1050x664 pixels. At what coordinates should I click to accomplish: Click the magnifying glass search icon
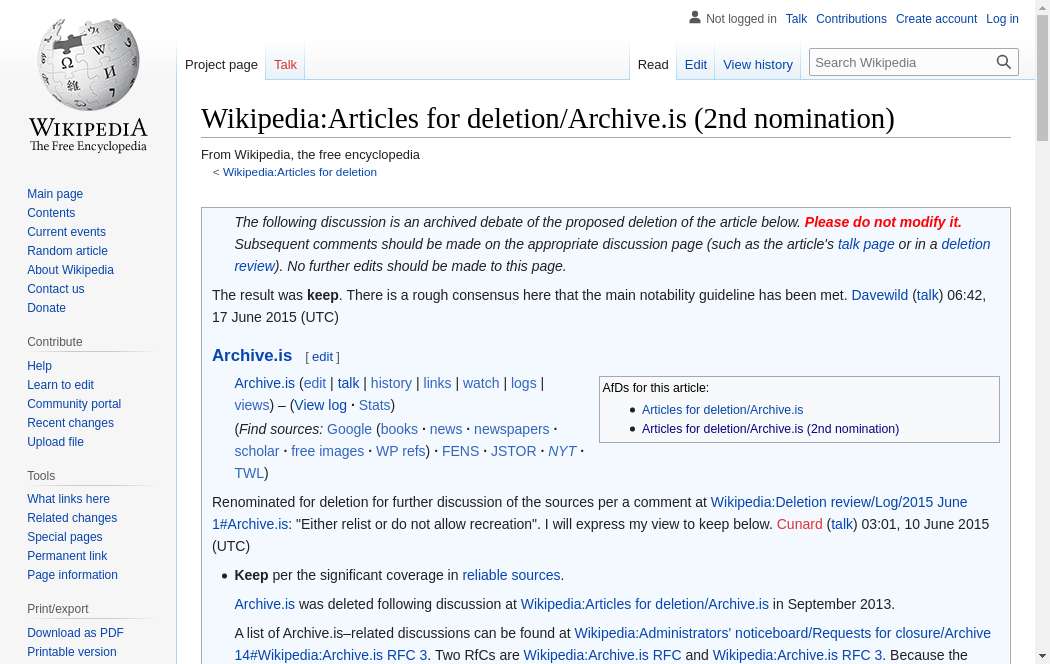coord(1004,62)
